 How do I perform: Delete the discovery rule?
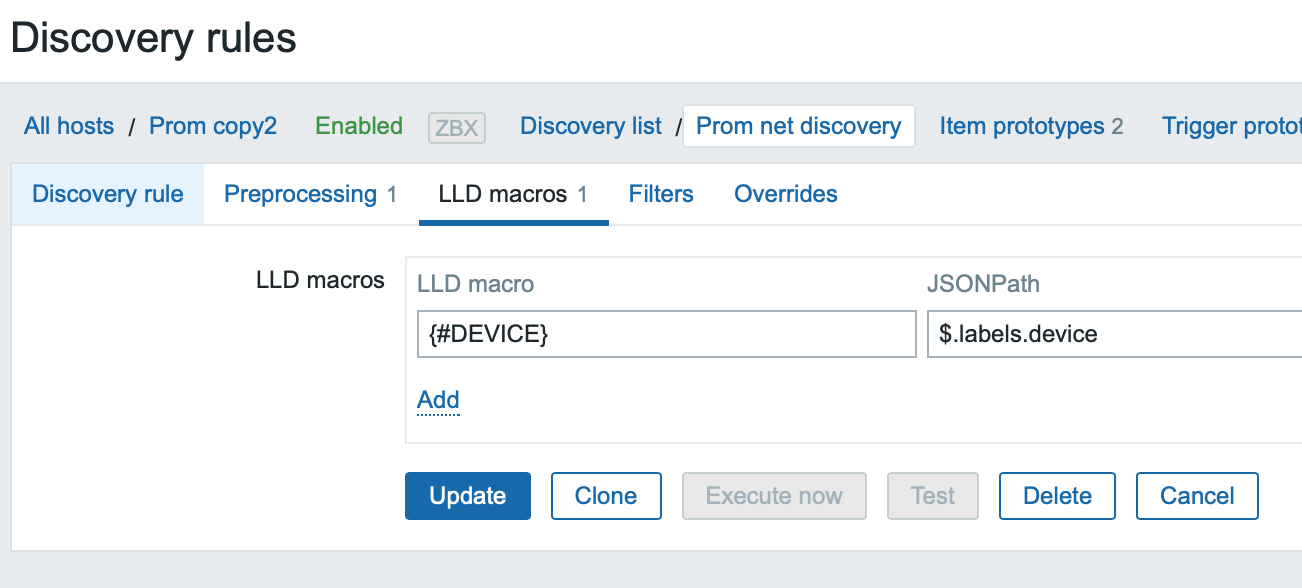click(1057, 496)
